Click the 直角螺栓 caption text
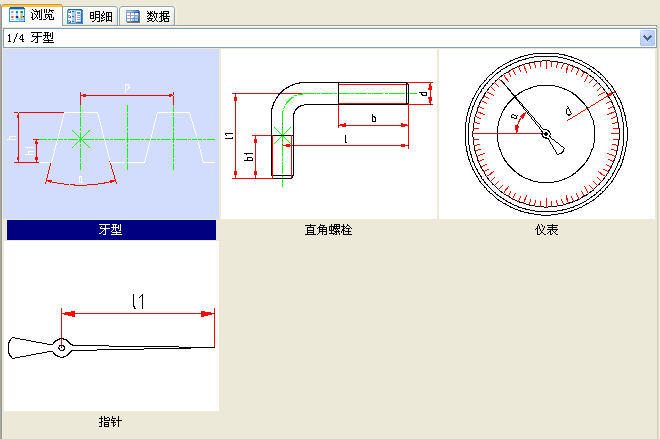Image resolution: width=660 pixels, height=439 pixels. click(x=328, y=230)
